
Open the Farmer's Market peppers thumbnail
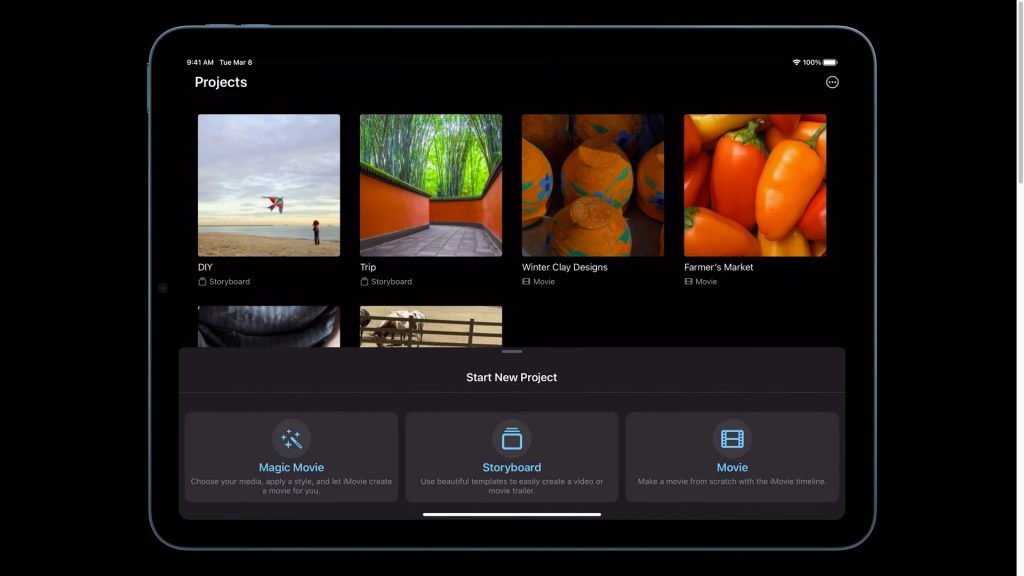click(755, 185)
